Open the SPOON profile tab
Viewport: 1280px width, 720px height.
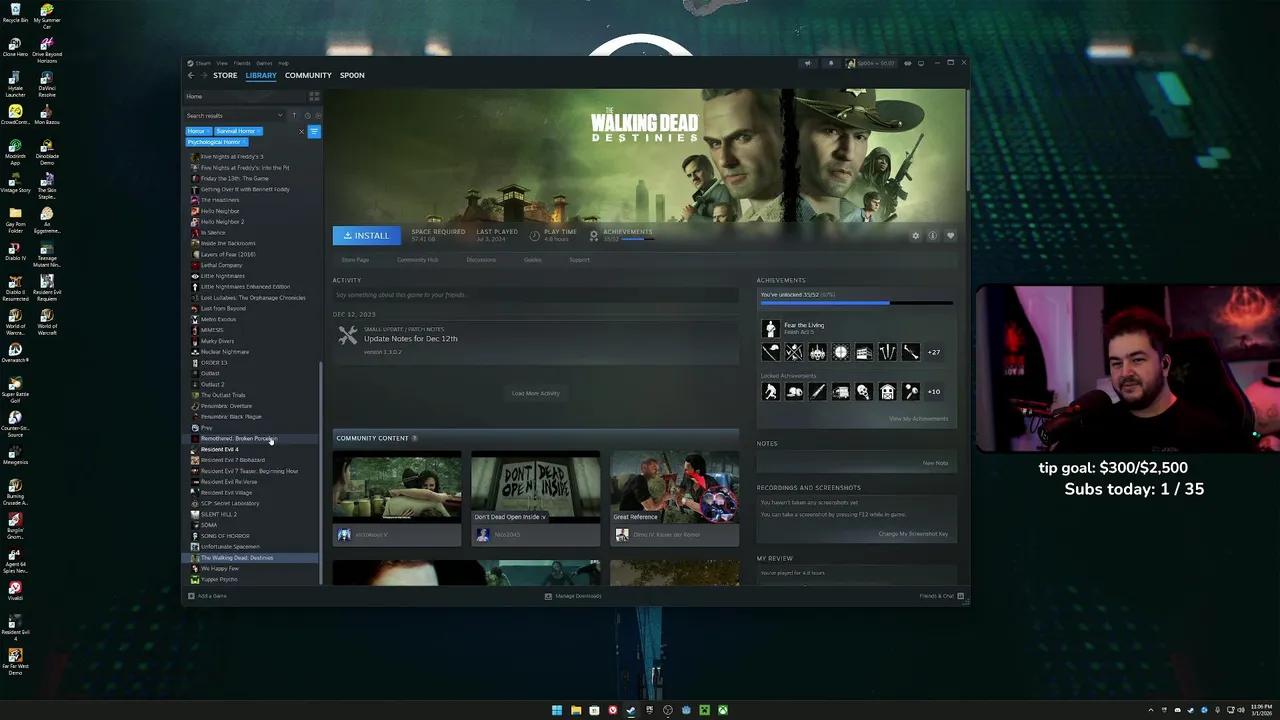tap(352, 75)
